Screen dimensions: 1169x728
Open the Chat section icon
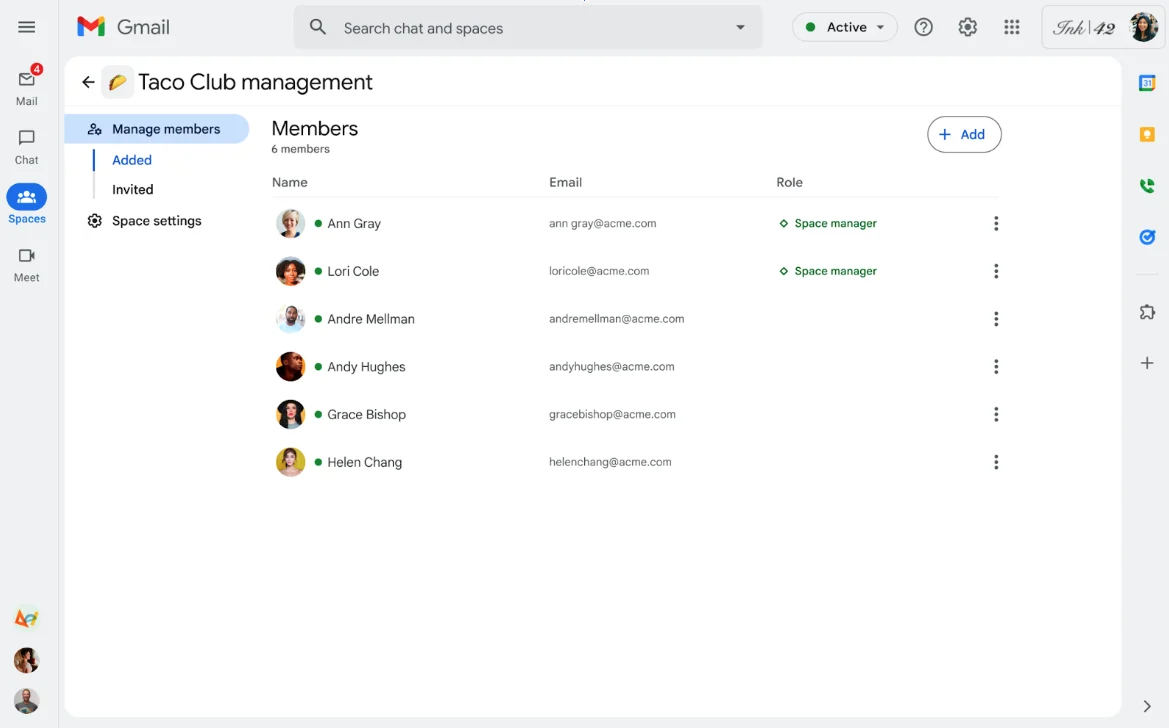(x=27, y=138)
